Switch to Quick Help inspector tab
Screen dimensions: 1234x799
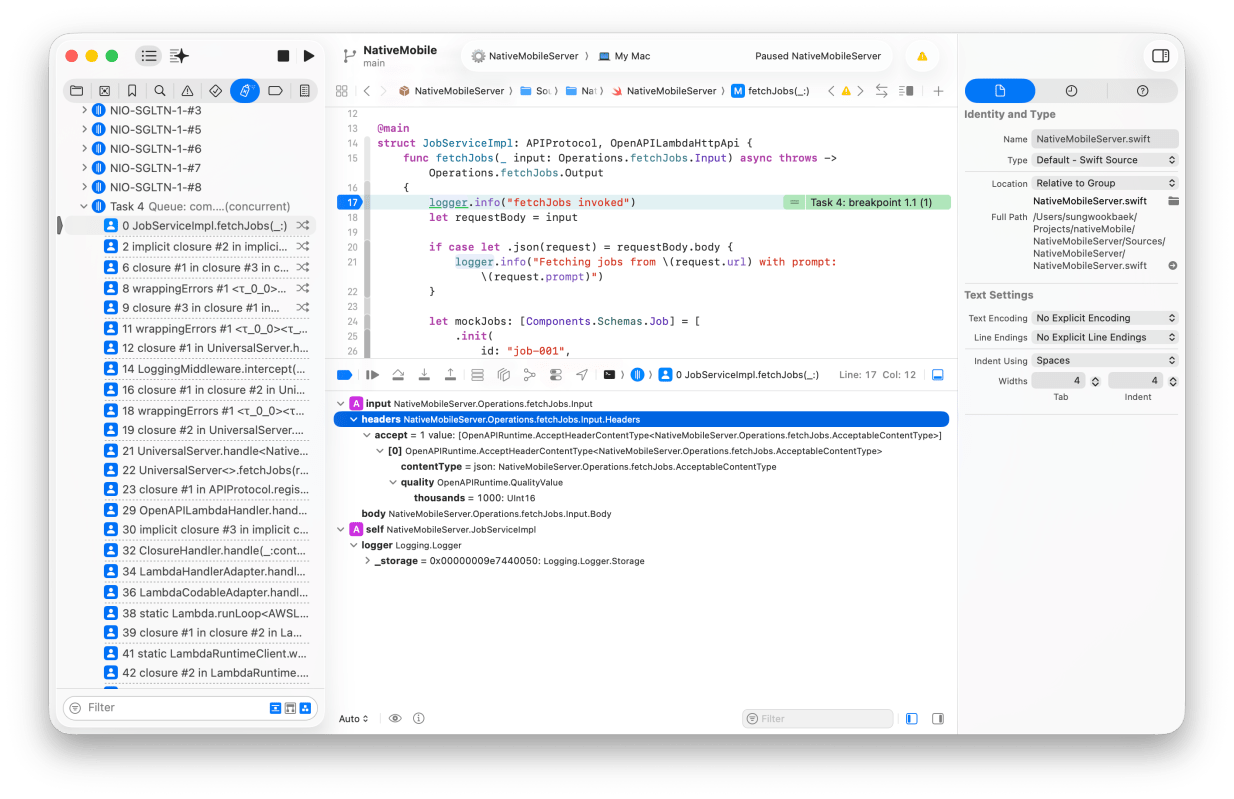1142,91
